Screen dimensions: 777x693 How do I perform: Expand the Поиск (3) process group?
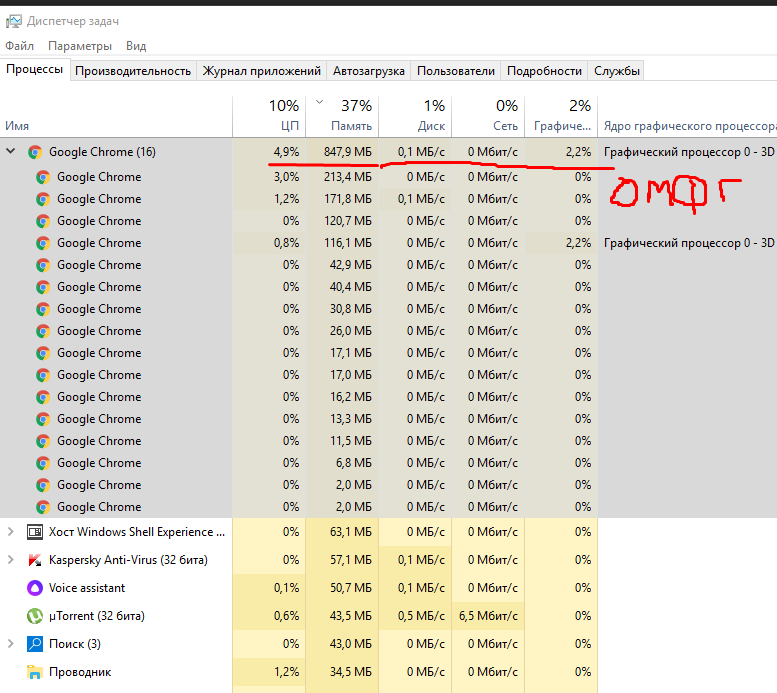11,644
